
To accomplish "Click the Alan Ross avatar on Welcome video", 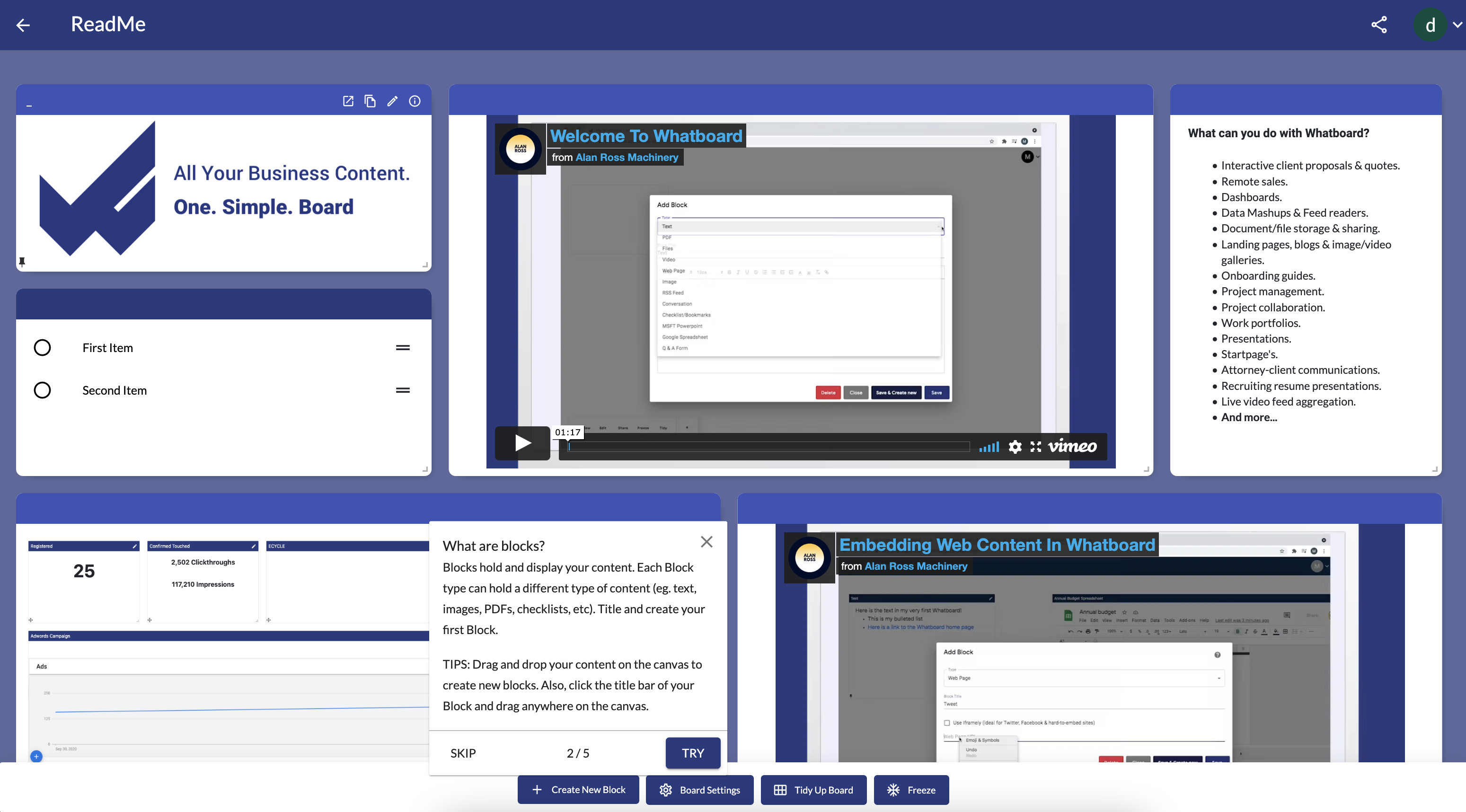I will 520,149.
